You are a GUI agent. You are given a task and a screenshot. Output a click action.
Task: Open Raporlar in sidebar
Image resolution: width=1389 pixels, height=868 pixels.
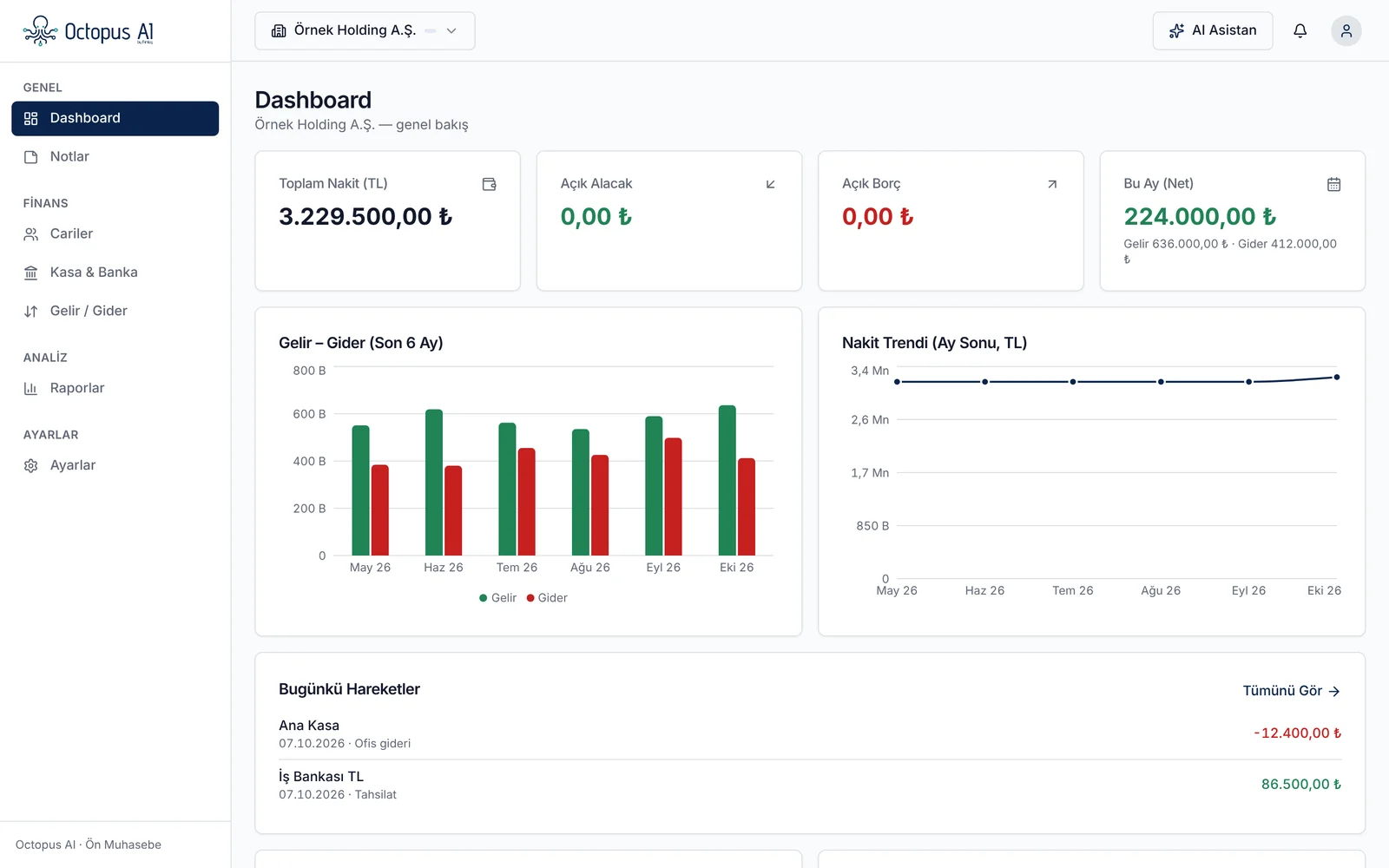(115, 389)
